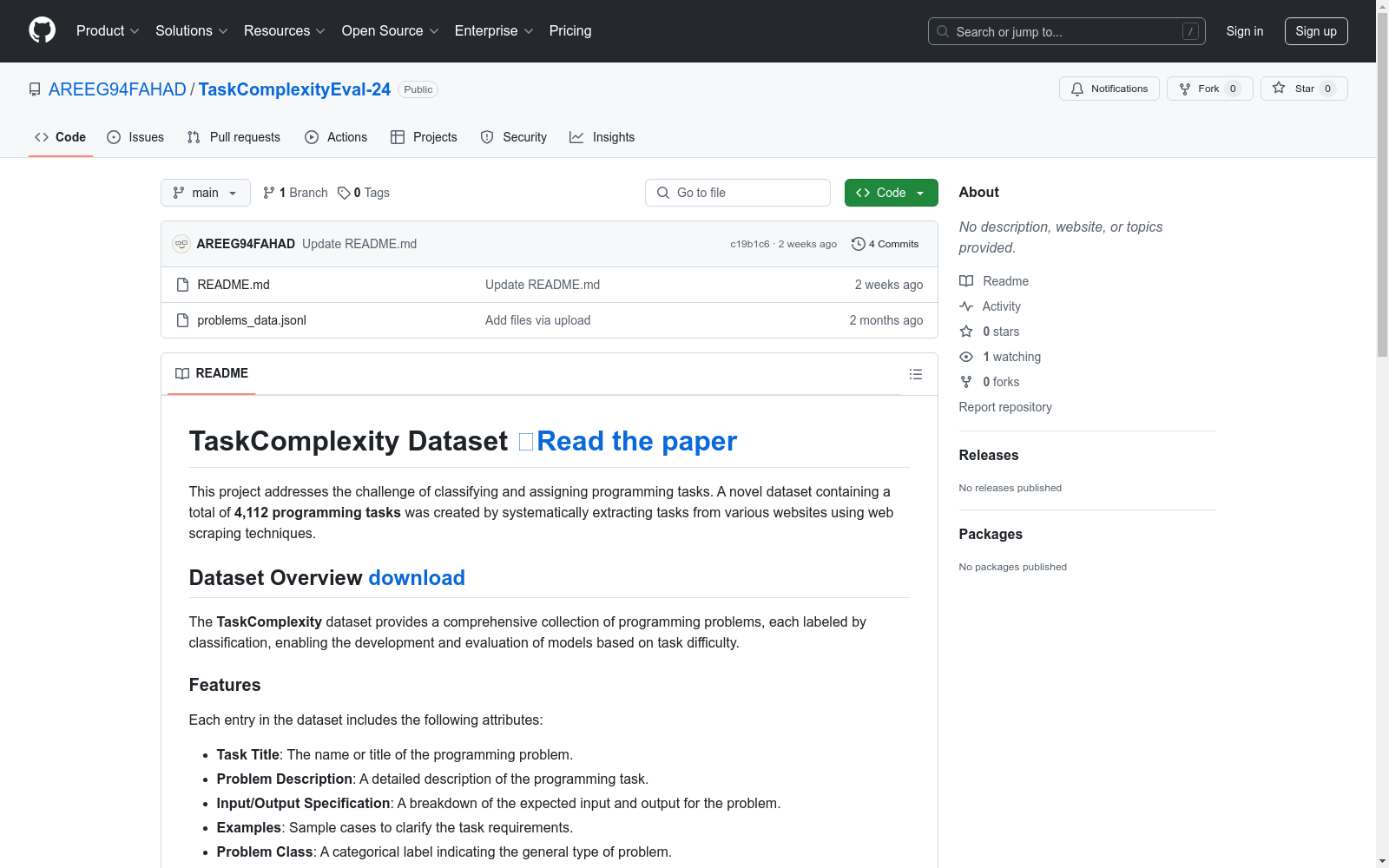Image resolution: width=1389 pixels, height=868 pixels.
Task: View the 4 Commits history
Action: click(x=885, y=244)
